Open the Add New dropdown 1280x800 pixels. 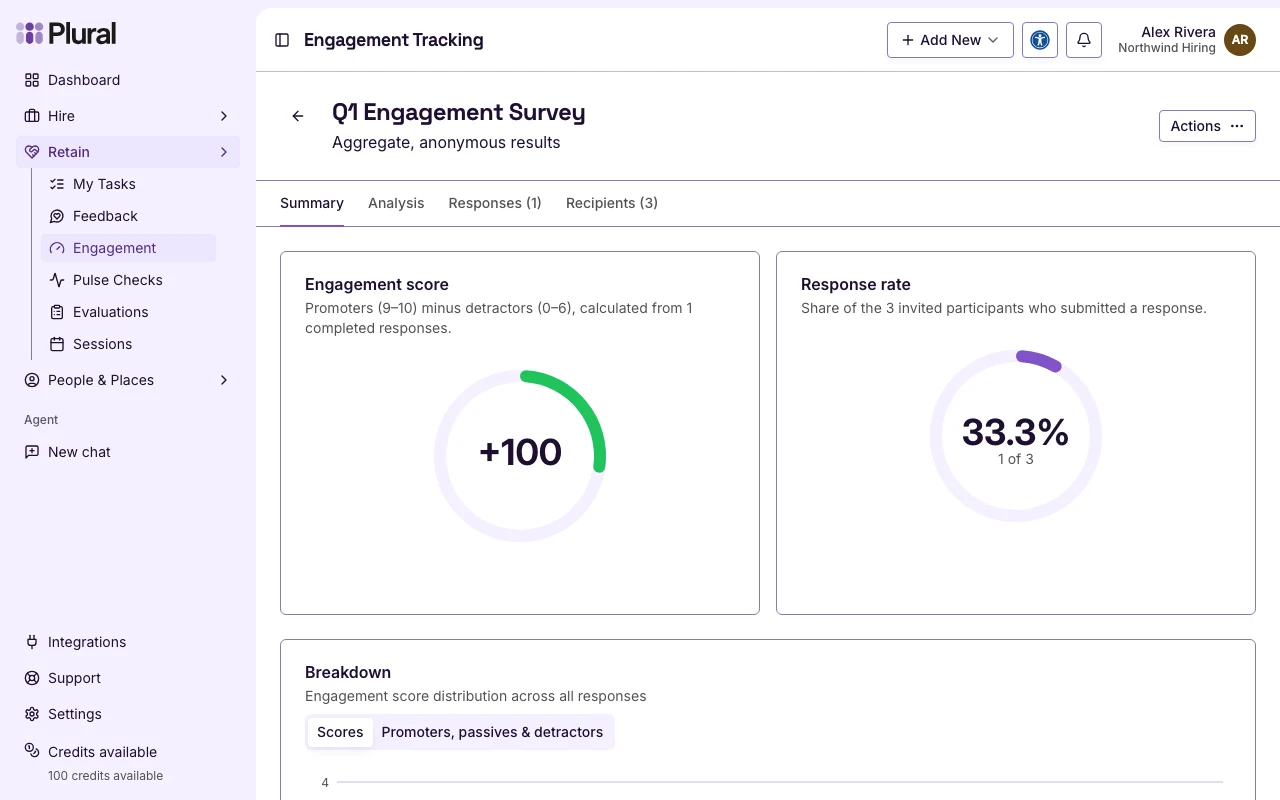click(x=950, y=40)
